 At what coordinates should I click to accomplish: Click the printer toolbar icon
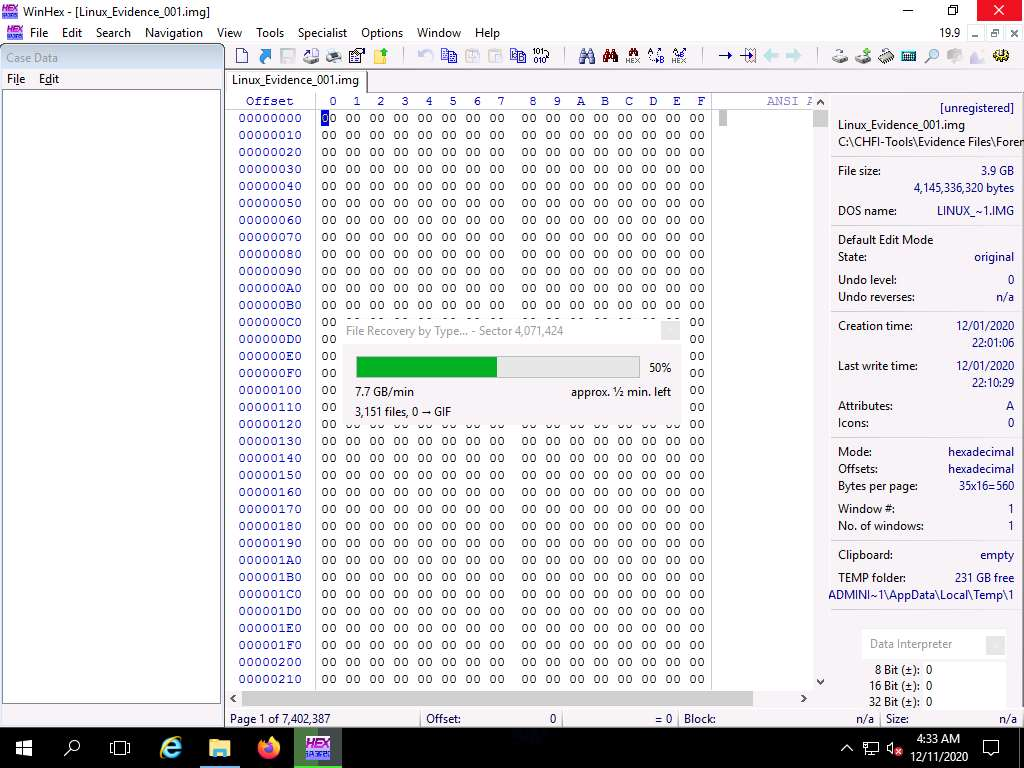(334, 56)
